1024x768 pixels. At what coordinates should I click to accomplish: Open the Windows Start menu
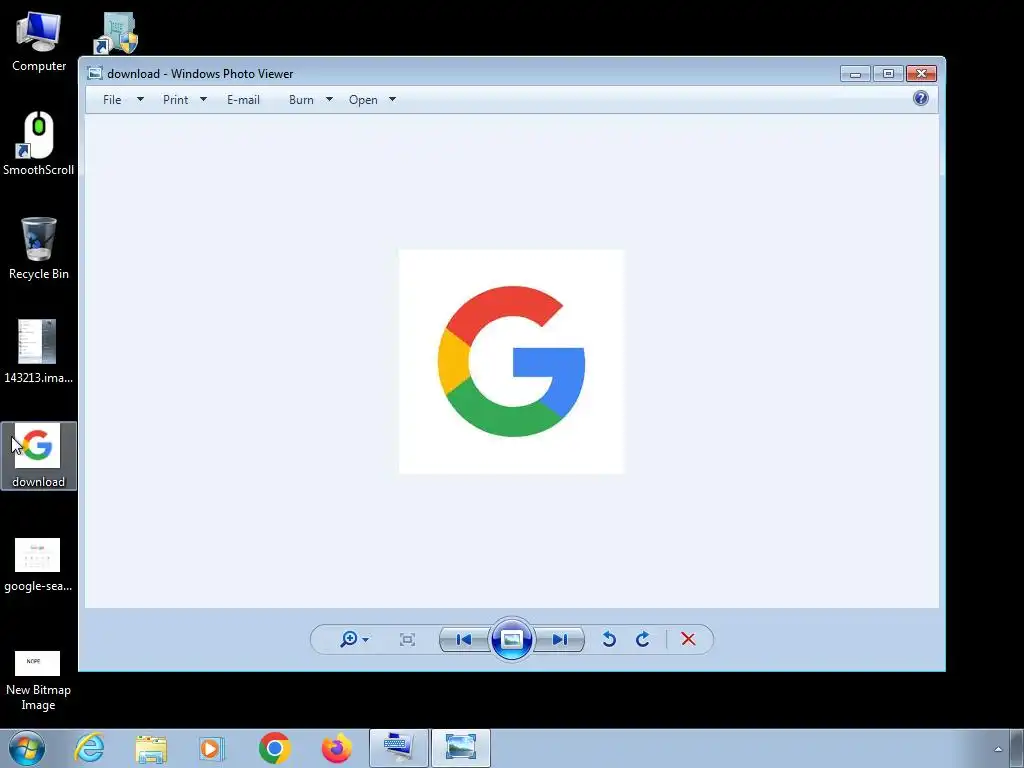[27, 748]
